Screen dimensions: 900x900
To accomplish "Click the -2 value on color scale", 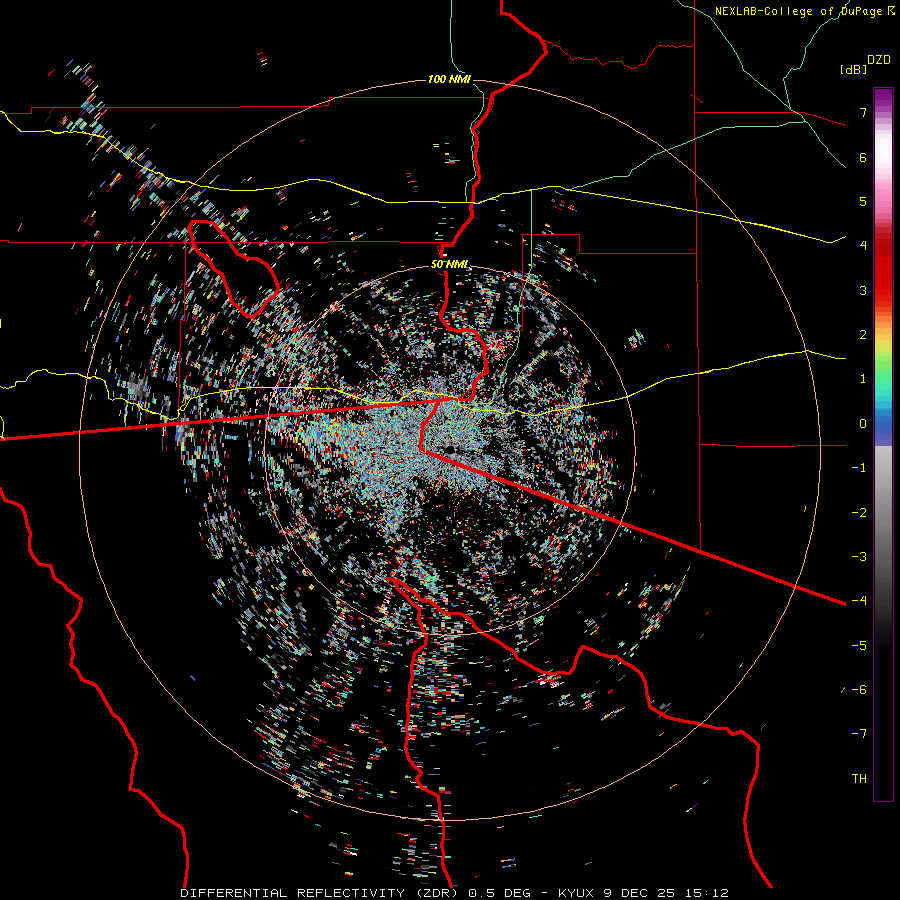I will [x=859, y=512].
